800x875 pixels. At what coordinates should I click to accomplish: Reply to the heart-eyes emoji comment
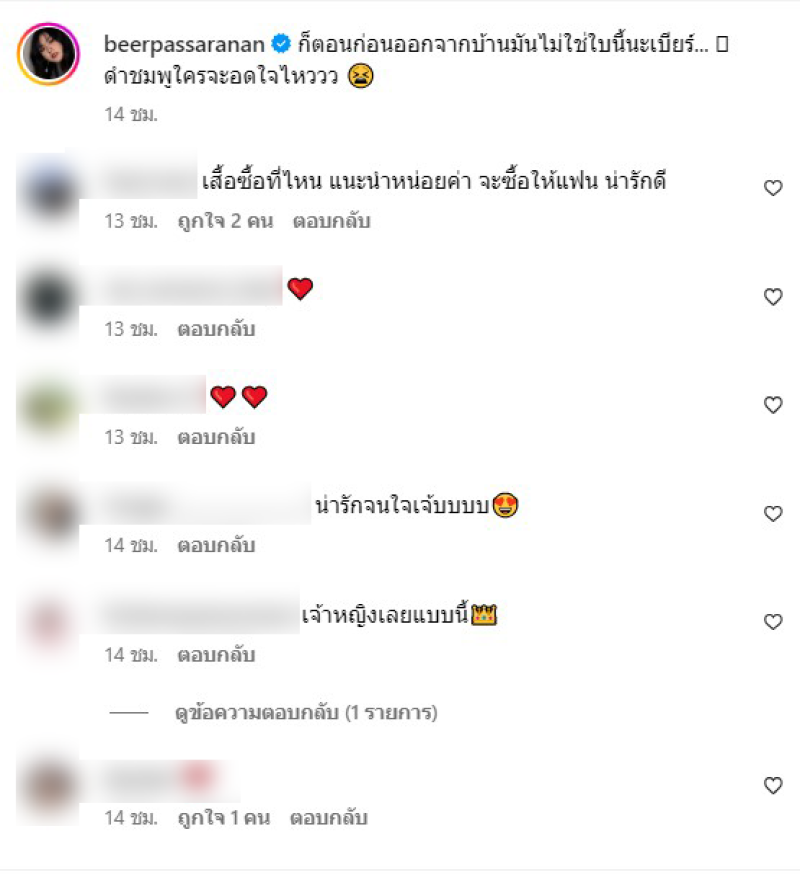point(216,545)
